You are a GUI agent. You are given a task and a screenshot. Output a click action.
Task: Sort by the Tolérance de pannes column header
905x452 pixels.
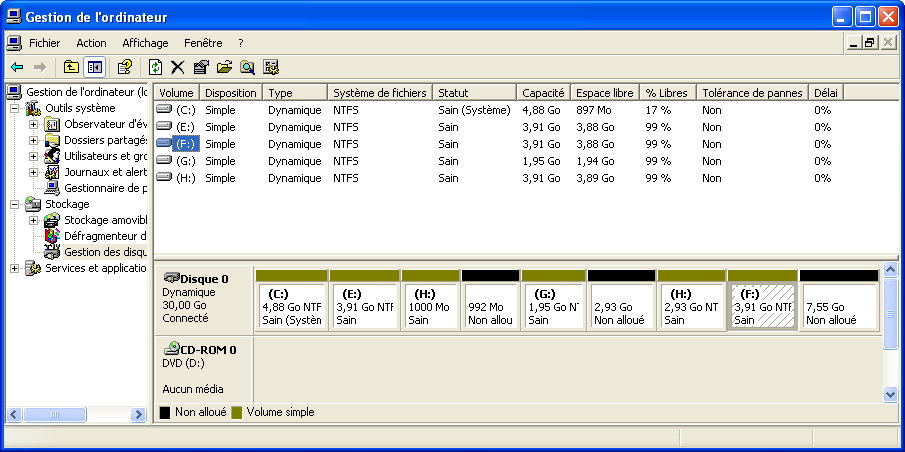tap(752, 93)
